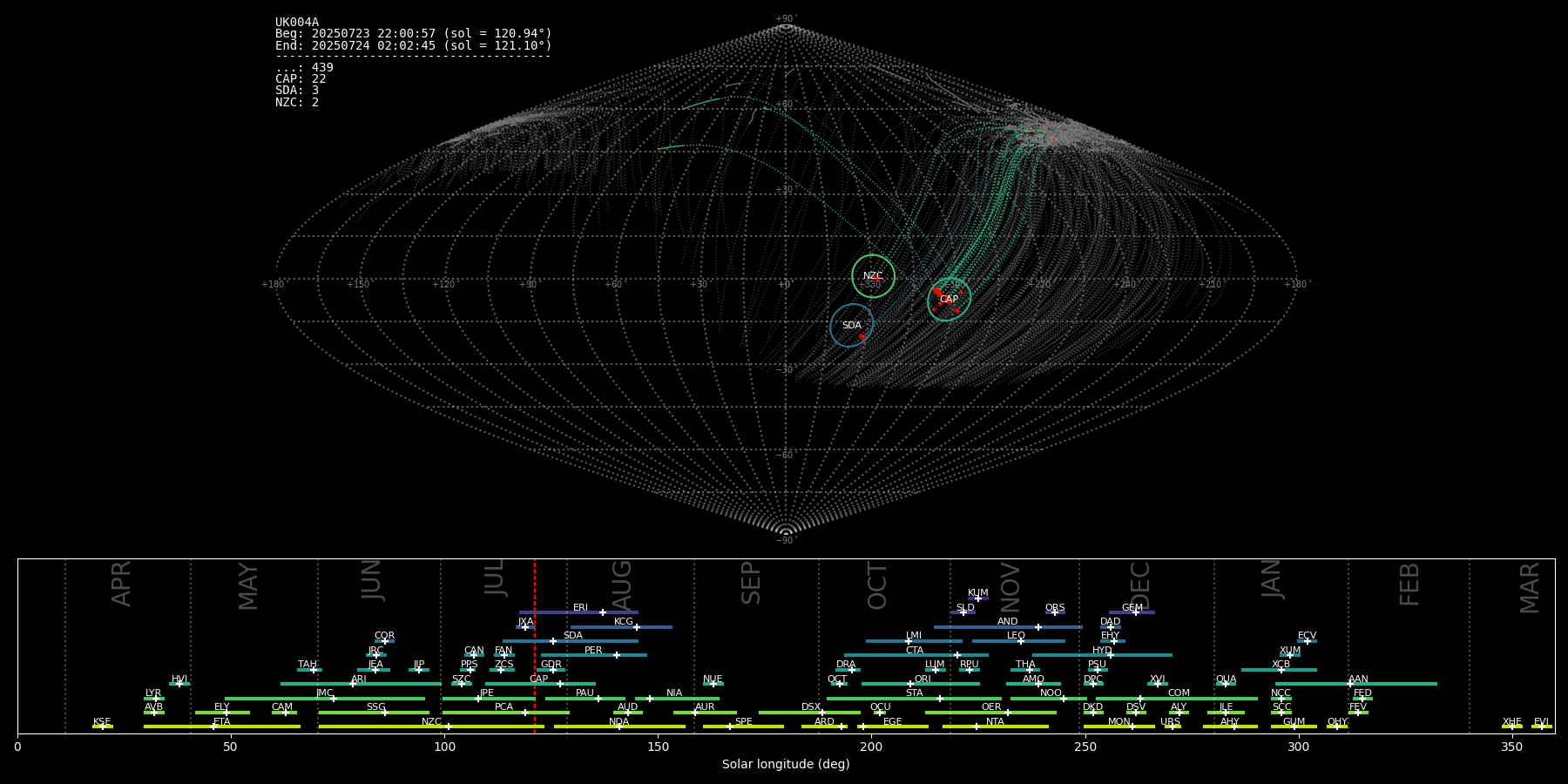Click the 'Solar longitude (deg)' axis label
The width and height of the screenshot is (1568, 784).
[786, 765]
